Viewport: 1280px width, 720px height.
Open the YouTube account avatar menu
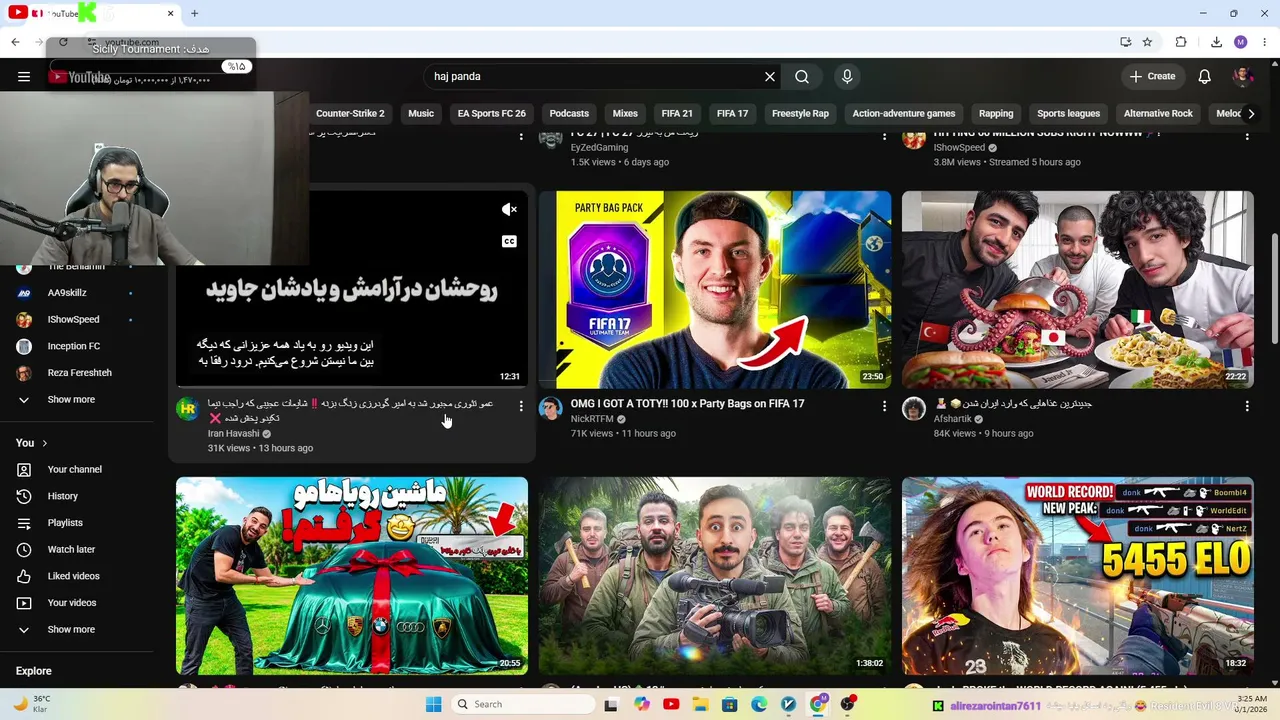pos(1243,76)
